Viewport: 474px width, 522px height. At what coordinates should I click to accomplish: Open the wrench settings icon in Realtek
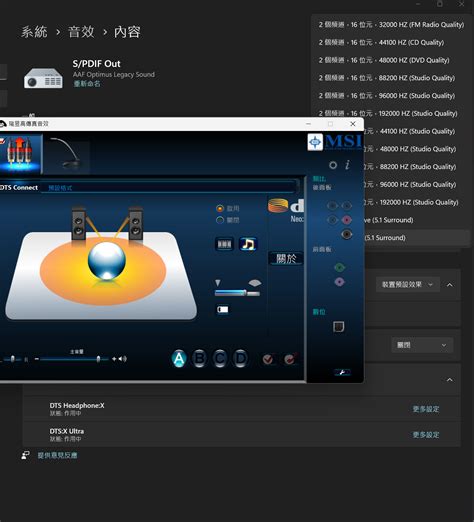[x=342, y=372]
